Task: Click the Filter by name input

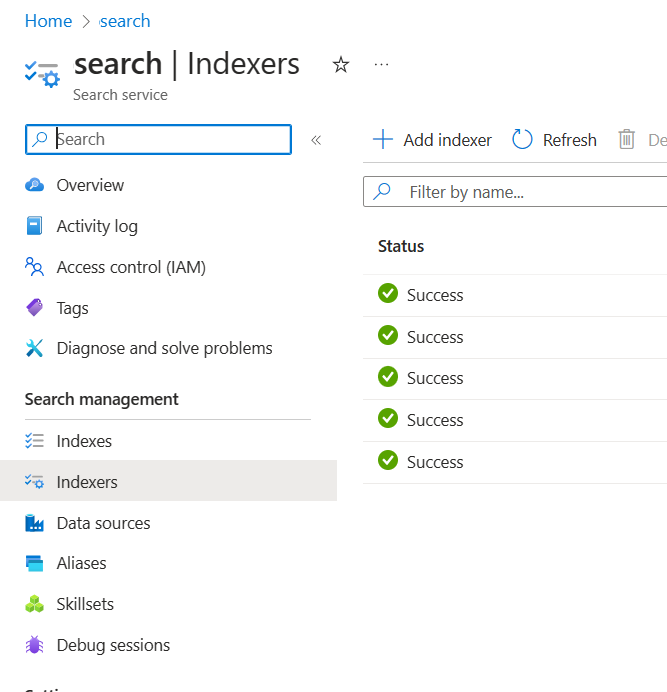Action: [530, 192]
